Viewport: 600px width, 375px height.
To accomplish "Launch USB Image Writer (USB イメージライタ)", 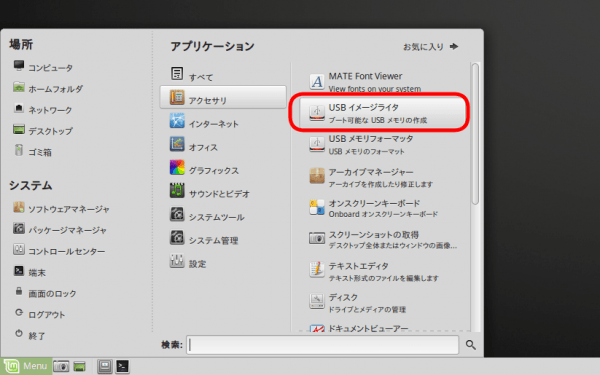I will [x=383, y=113].
